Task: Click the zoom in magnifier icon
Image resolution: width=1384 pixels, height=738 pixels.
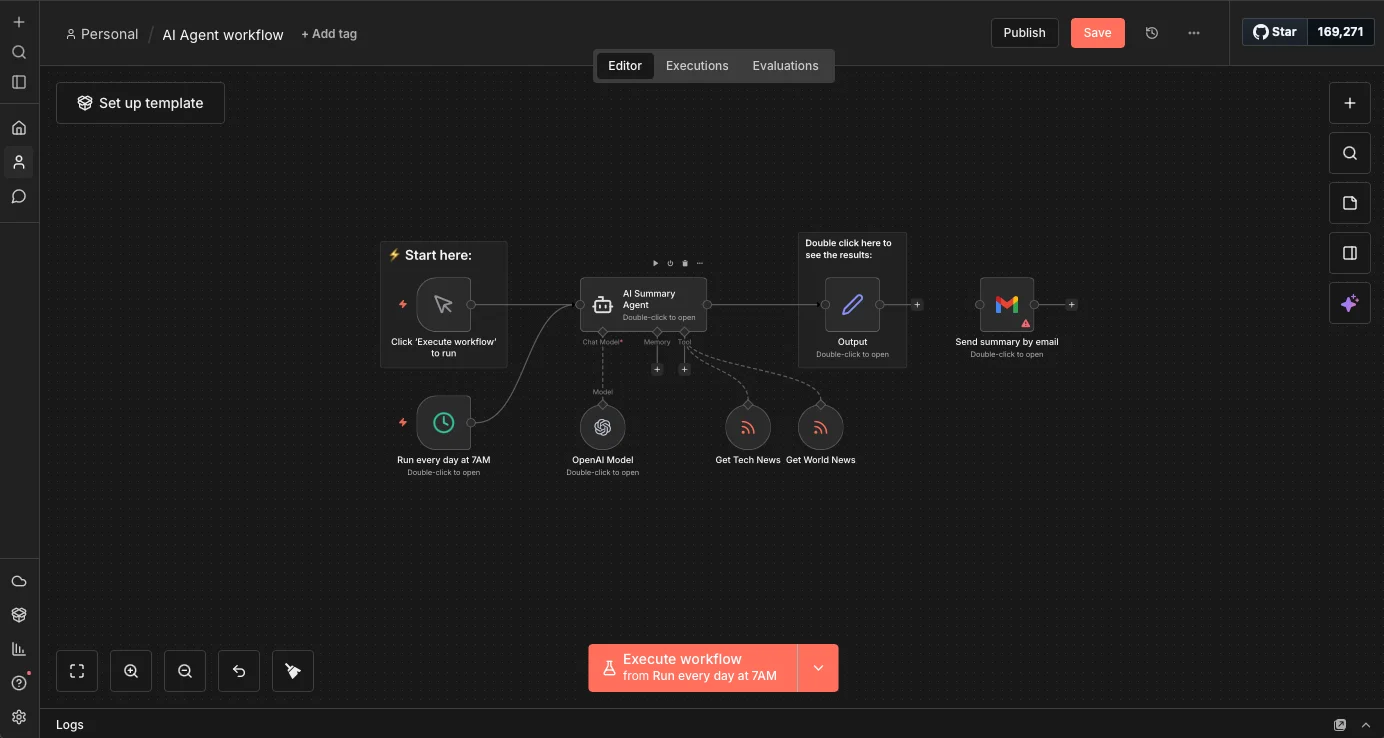Action: click(131, 671)
